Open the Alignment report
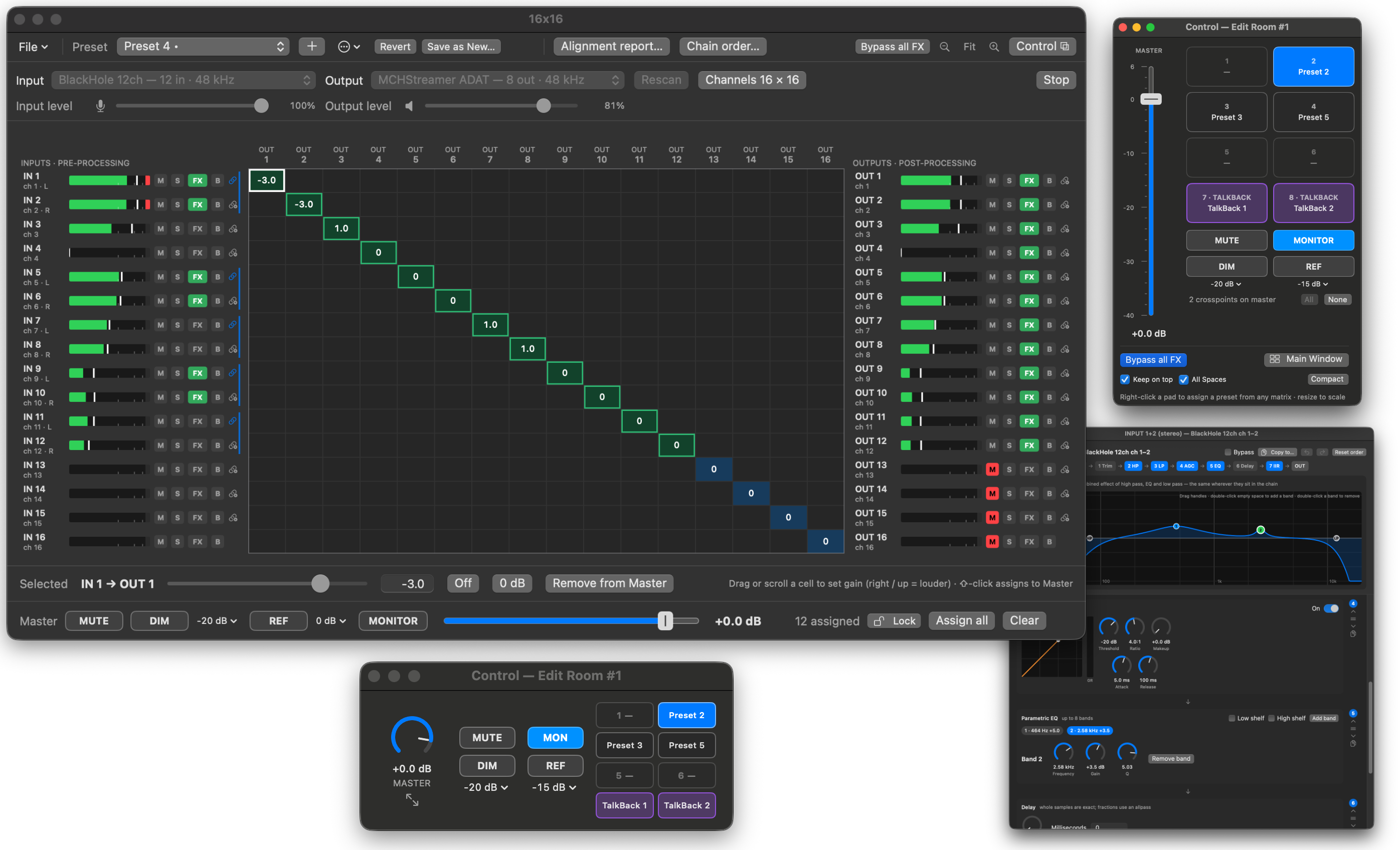 pyautogui.click(x=611, y=47)
